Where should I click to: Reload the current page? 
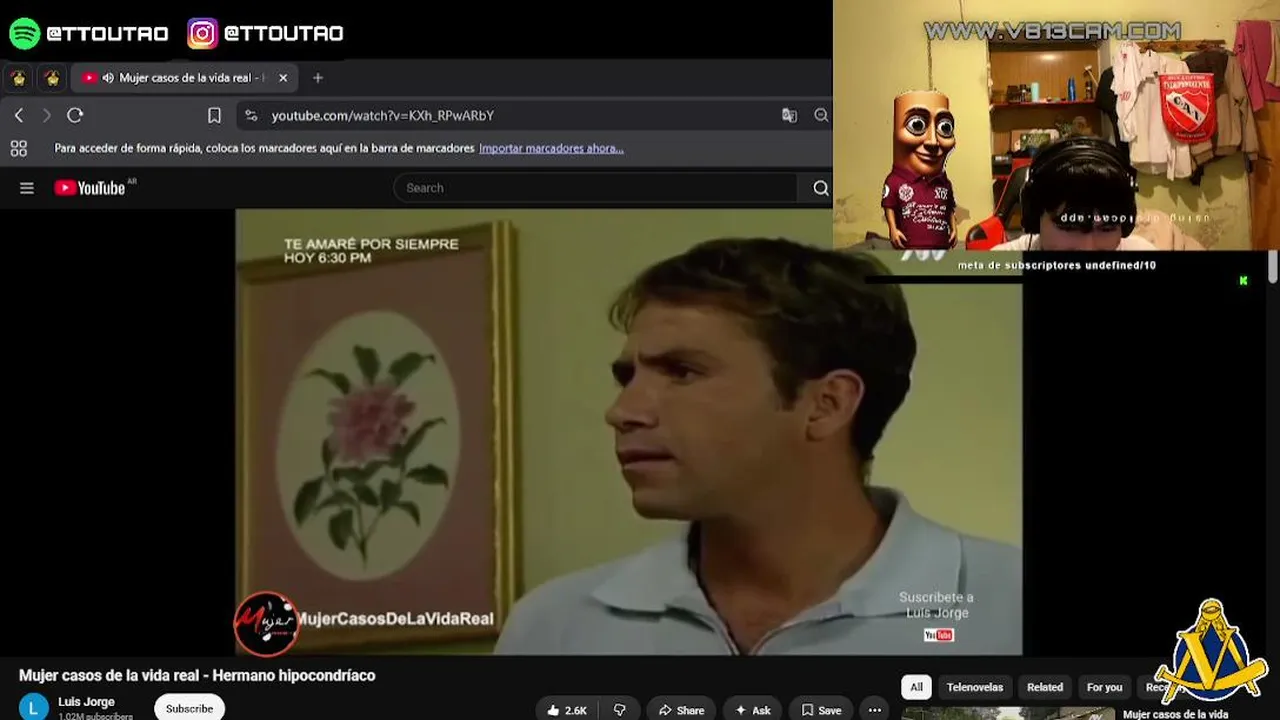point(75,116)
